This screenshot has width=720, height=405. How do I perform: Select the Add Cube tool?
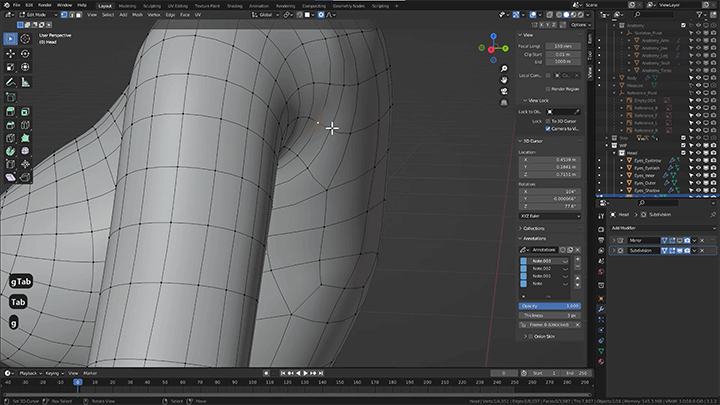pyautogui.click(x=11, y=97)
